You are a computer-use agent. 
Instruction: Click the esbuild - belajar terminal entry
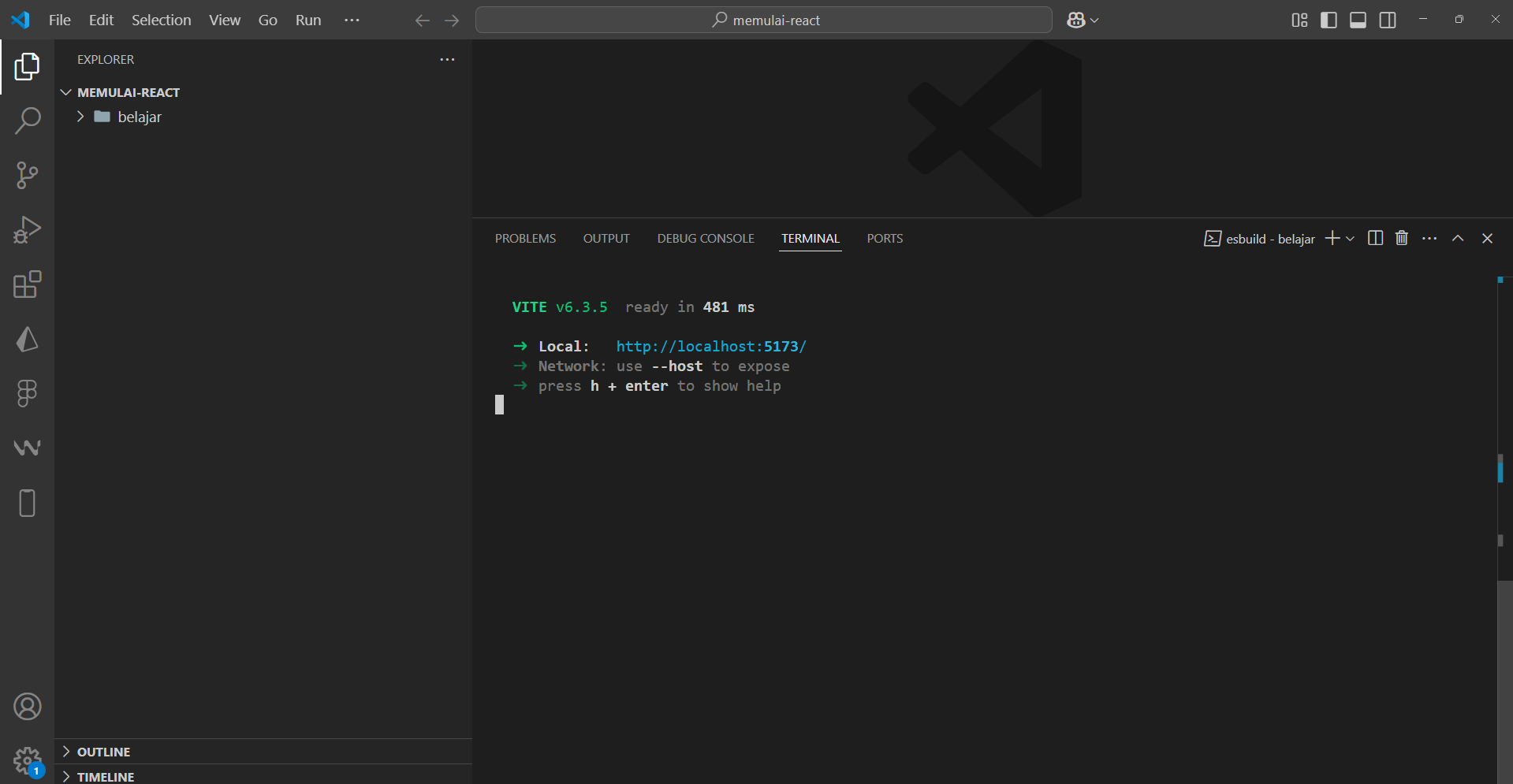click(1259, 239)
